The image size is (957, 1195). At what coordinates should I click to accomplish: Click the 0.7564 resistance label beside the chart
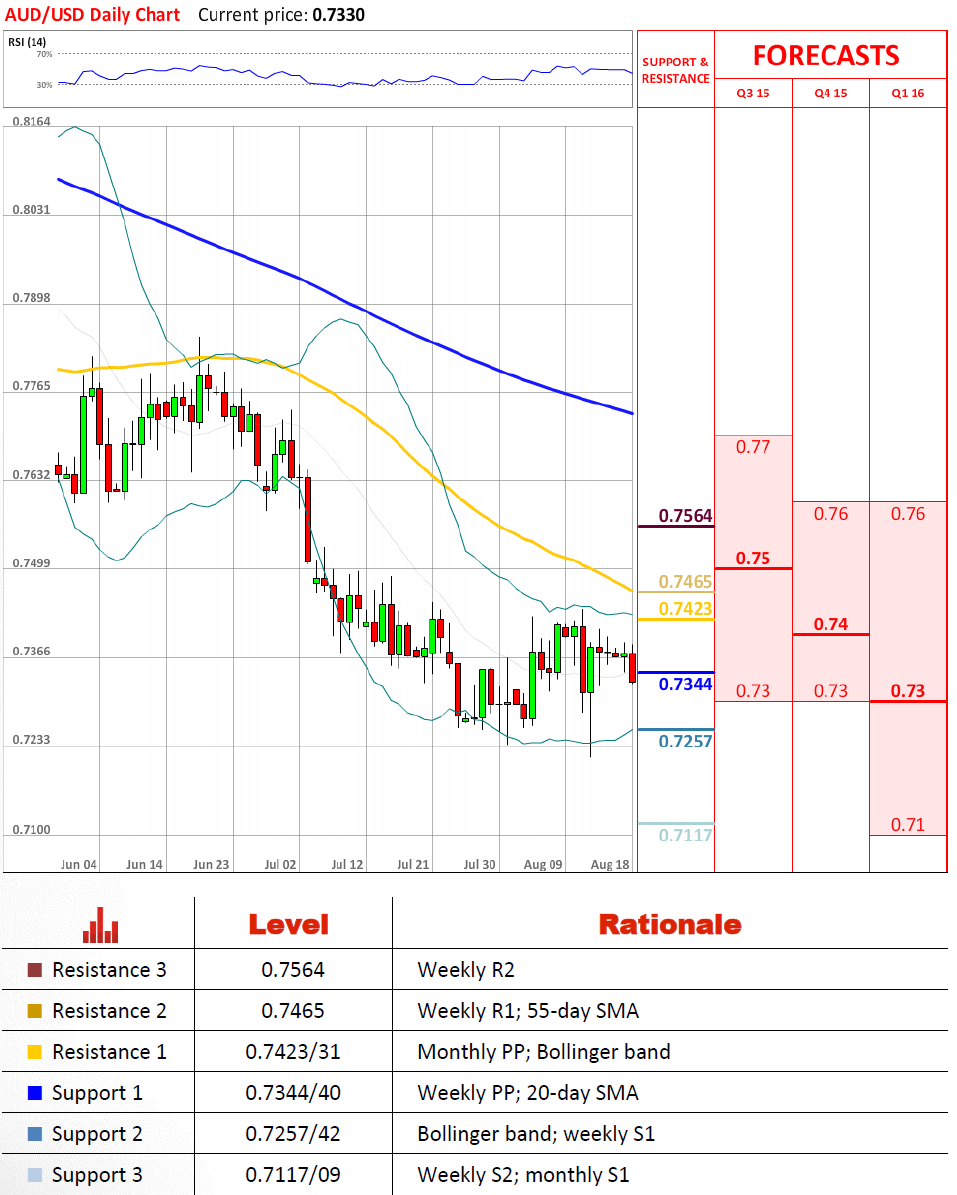(685, 516)
